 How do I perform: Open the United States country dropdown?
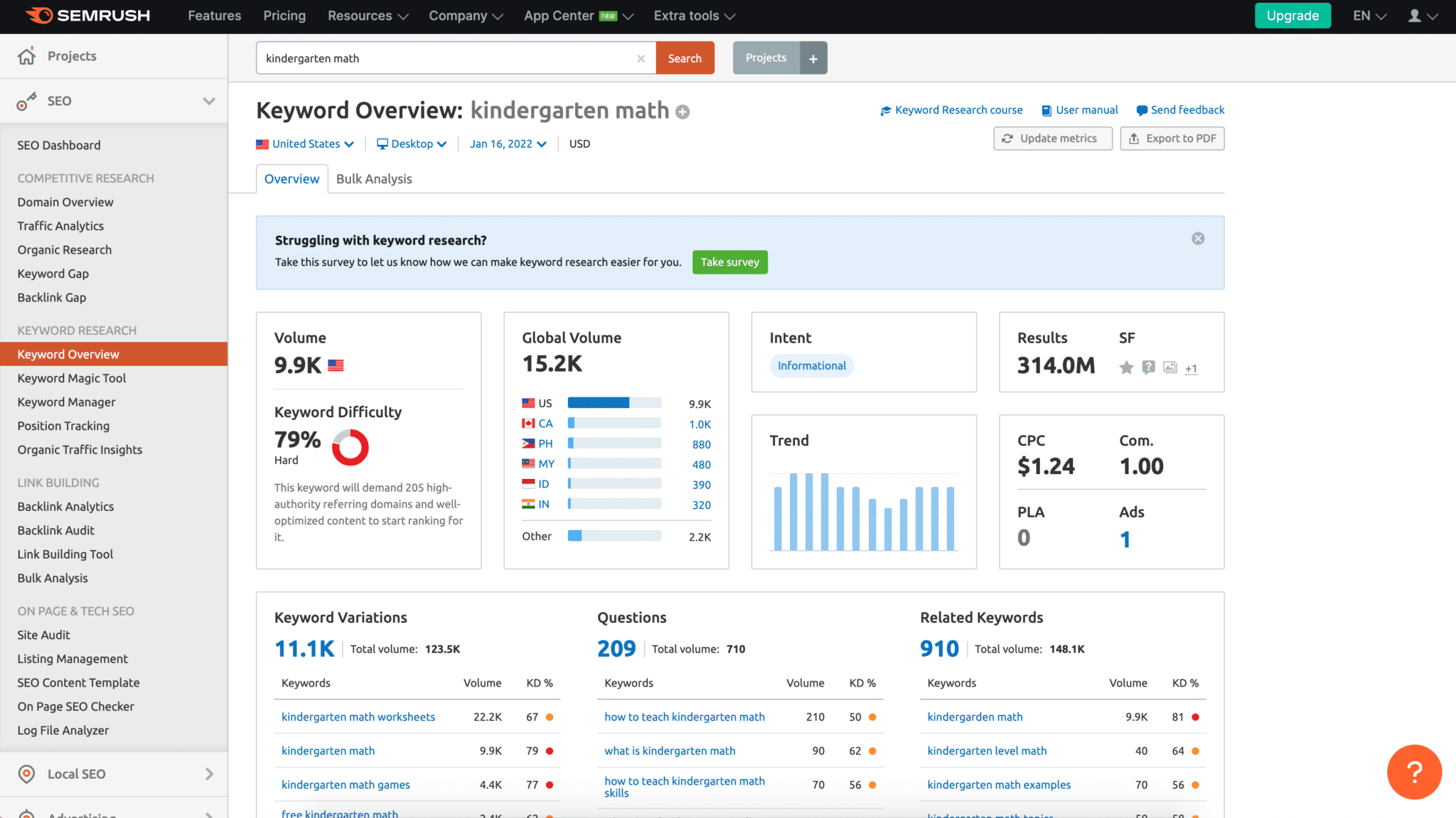coord(305,144)
